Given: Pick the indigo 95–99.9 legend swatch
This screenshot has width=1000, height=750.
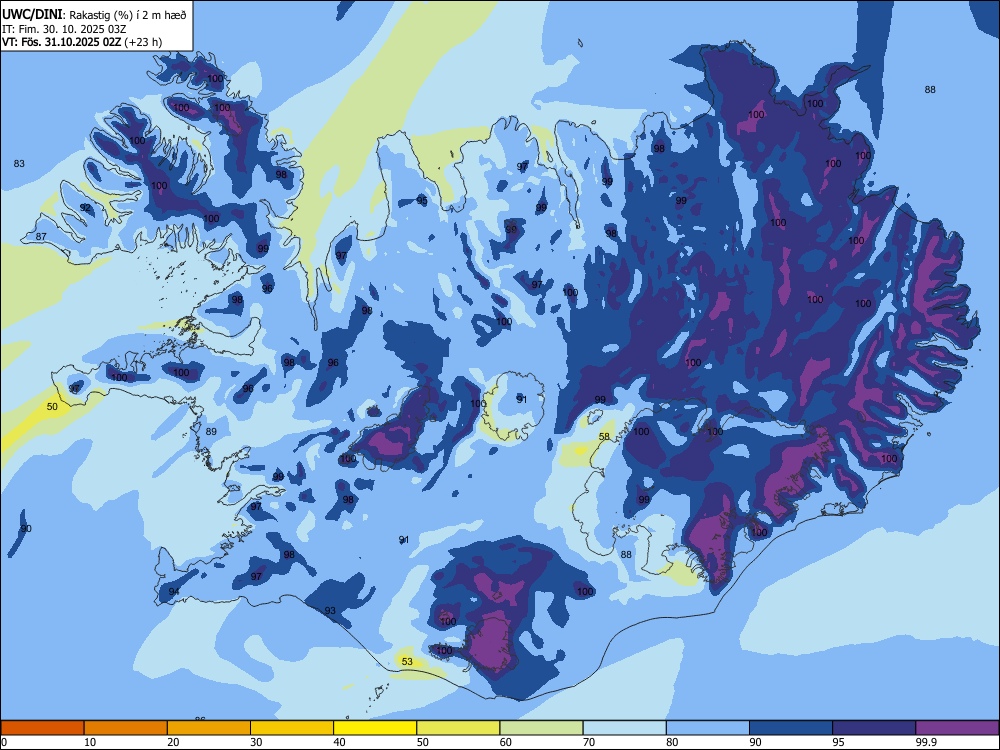Looking at the screenshot, I should [x=874, y=728].
